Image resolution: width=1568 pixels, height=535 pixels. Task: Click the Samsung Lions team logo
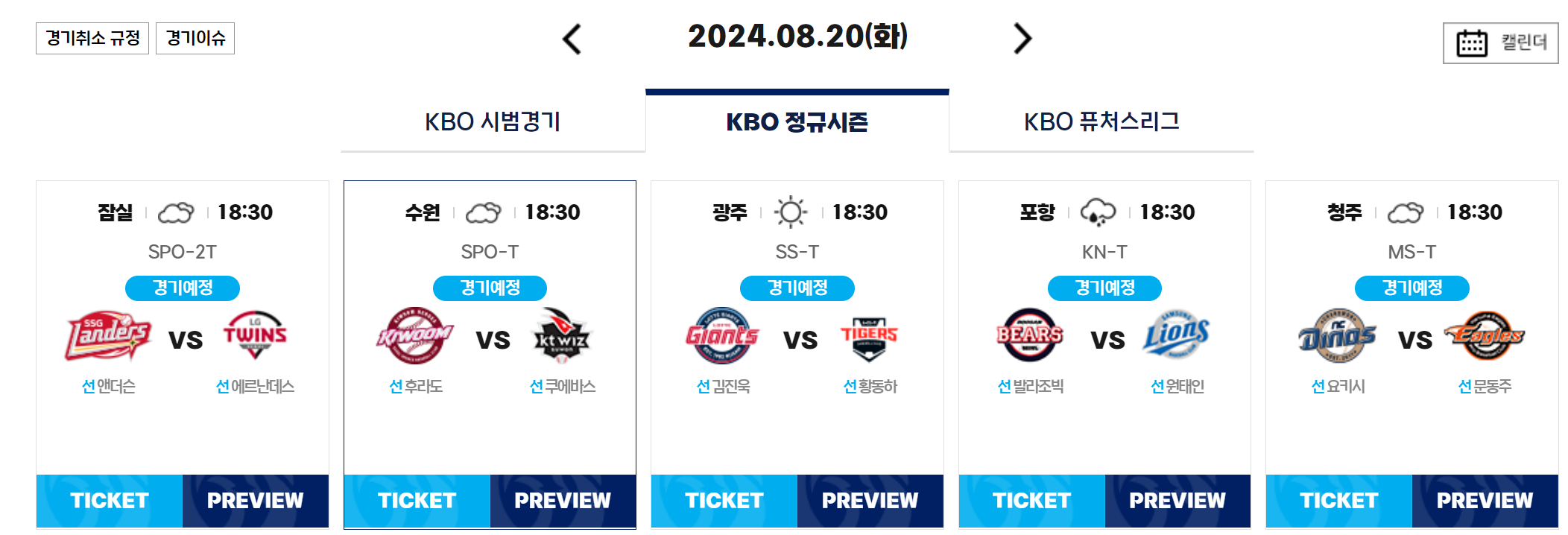1177,335
